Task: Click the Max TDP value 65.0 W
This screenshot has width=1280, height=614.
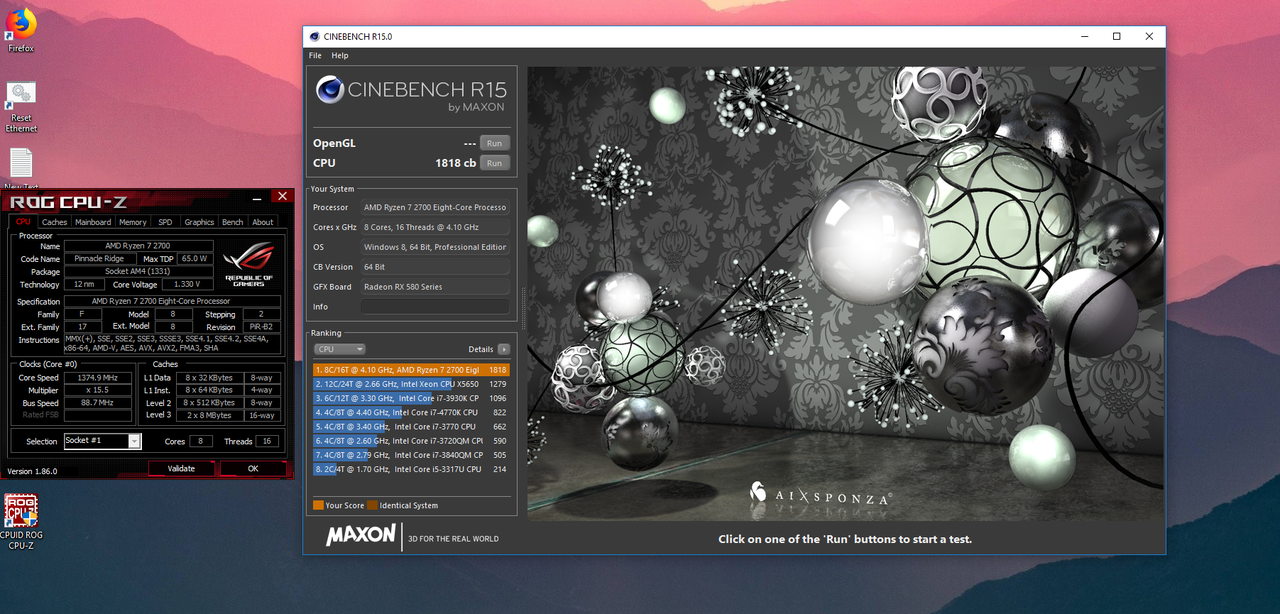Action: click(x=195, y=259)
